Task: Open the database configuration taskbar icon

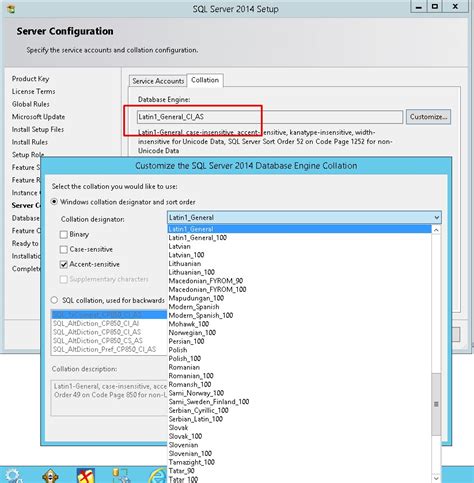Action: coord(121,476)
